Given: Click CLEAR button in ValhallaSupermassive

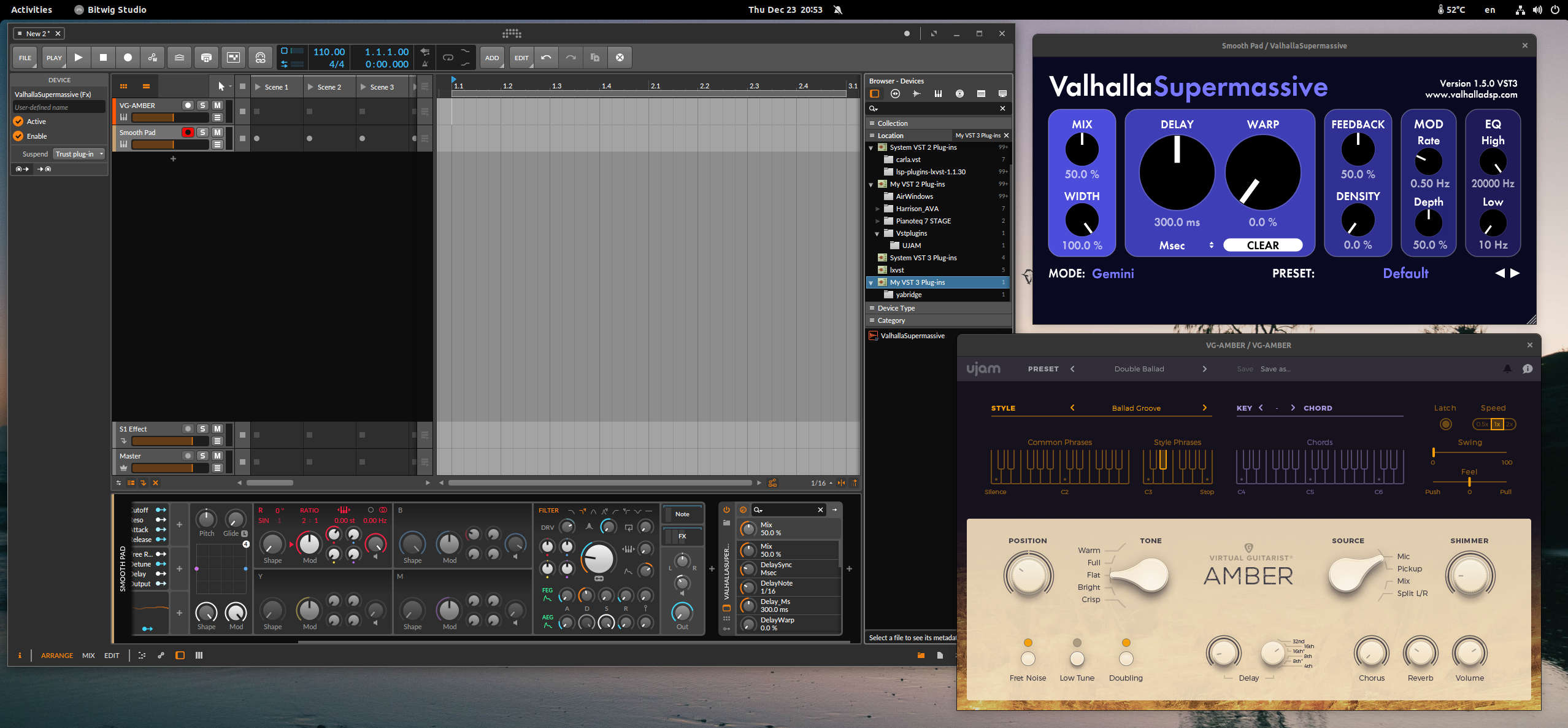Looking at the screenshot, I should [x=1262, y=245].
